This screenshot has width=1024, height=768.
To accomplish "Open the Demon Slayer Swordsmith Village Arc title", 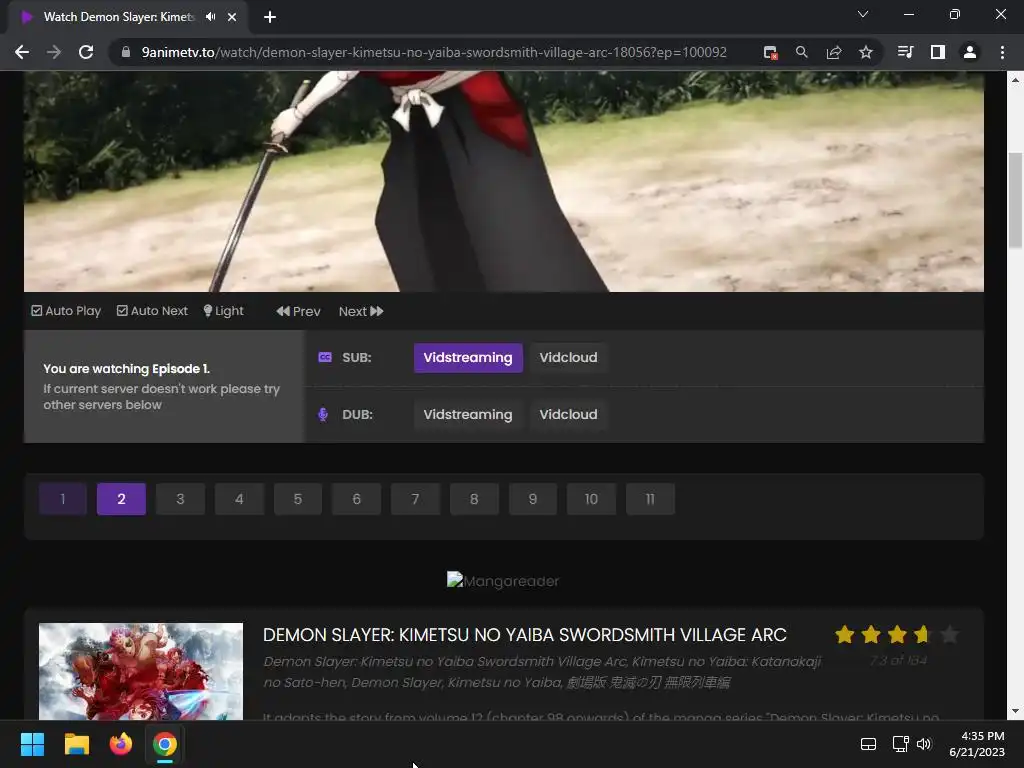I will pos(524,635).
